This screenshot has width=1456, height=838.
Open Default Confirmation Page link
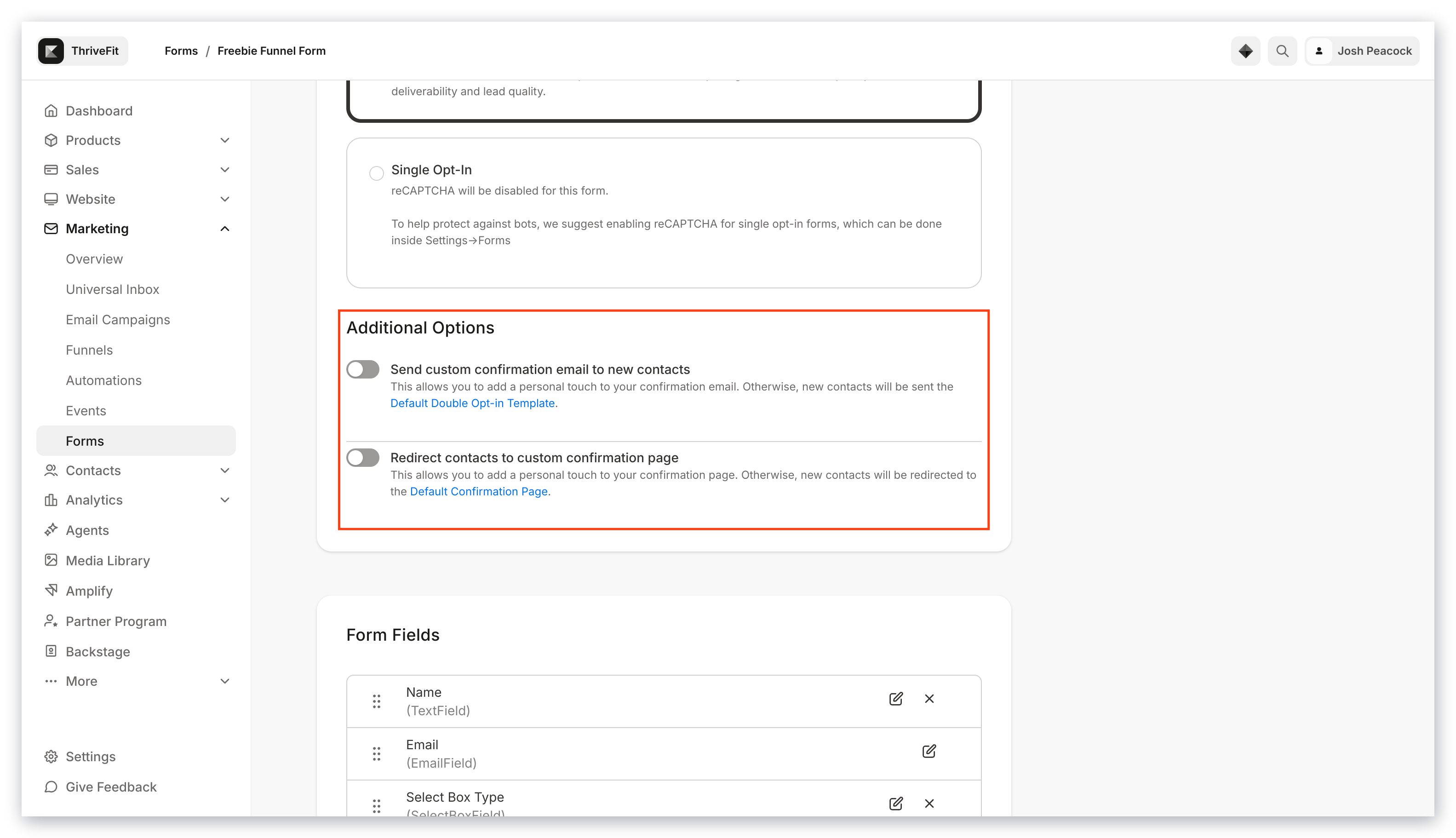point(479,491)
